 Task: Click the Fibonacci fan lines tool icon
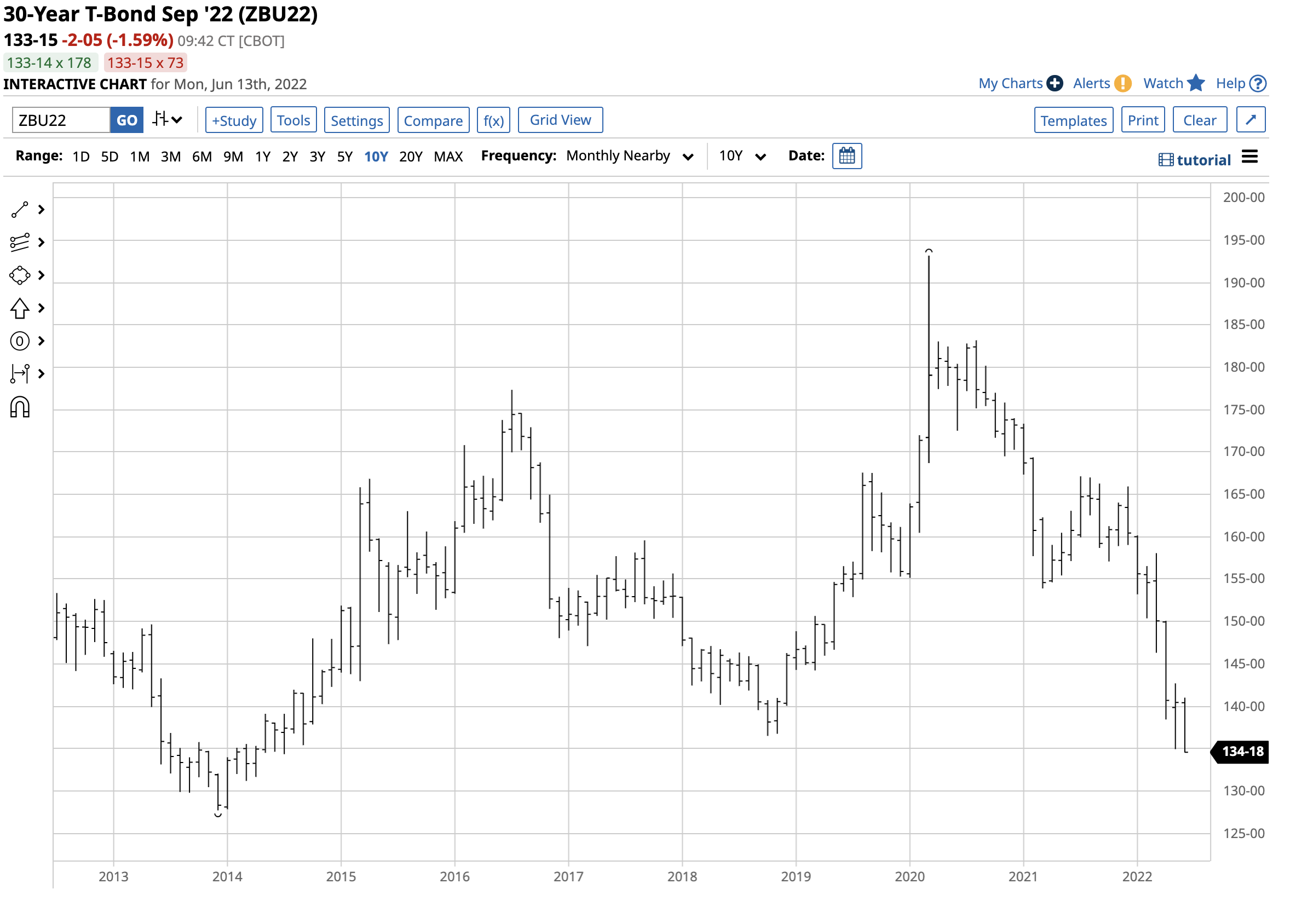[20, 242]
